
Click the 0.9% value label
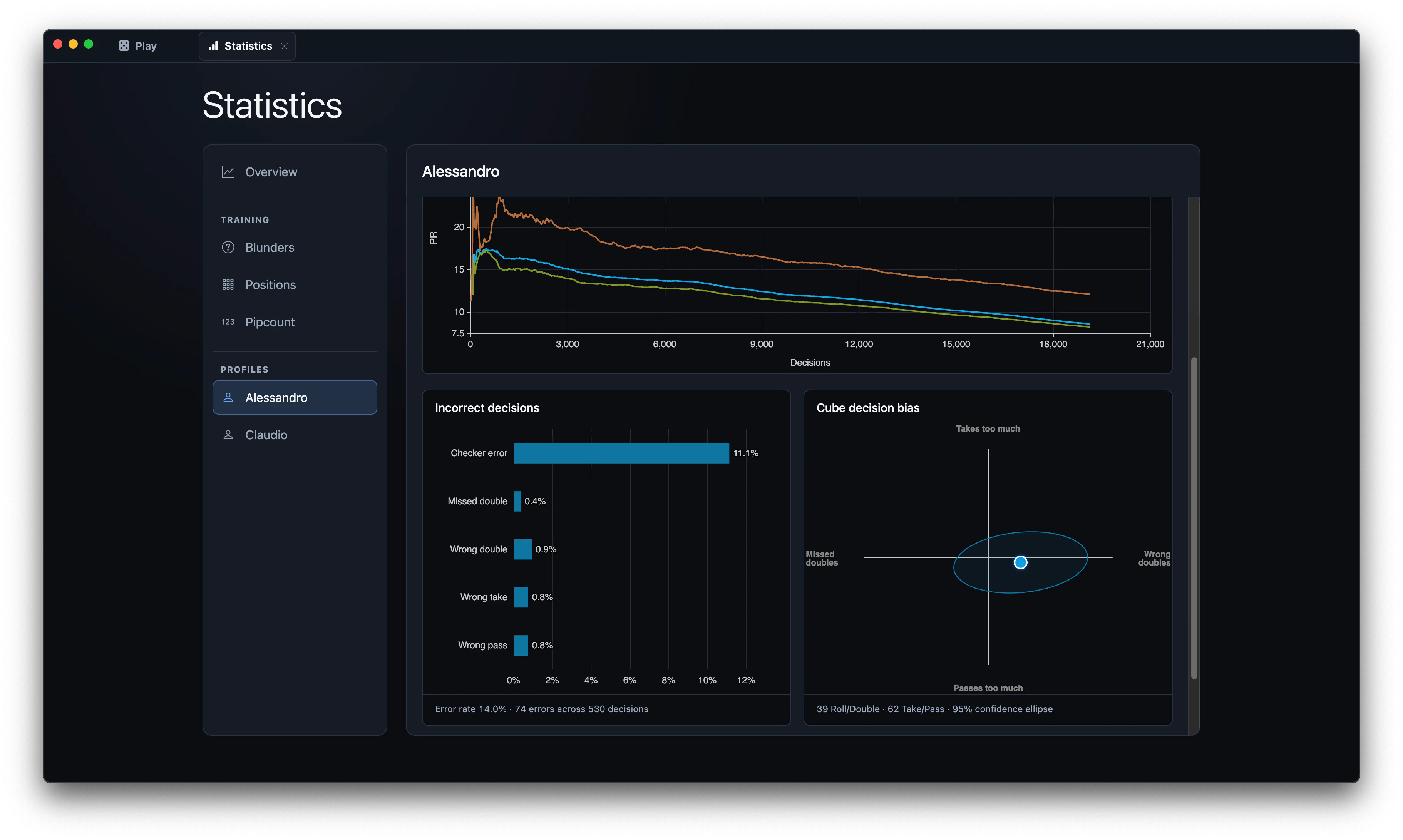(546, 550)
